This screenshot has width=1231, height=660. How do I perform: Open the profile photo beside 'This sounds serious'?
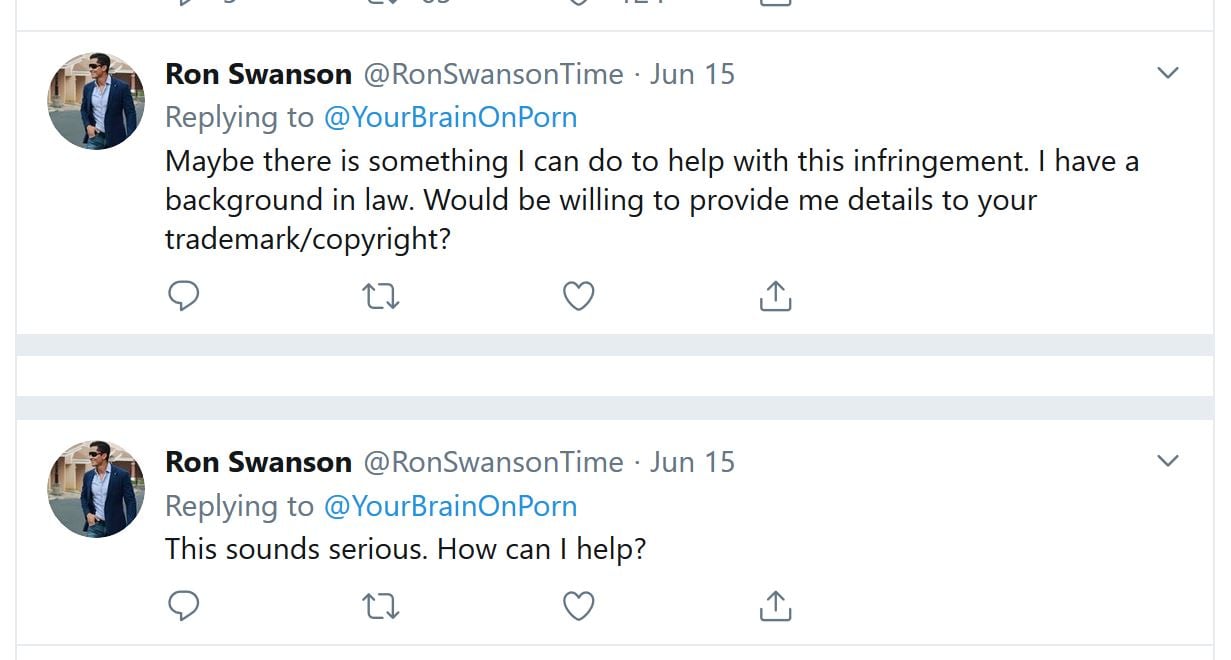click(96, 489)
